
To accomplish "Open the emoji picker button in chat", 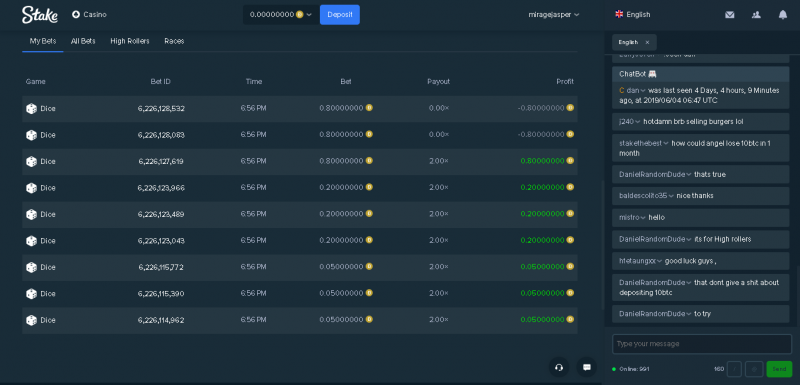I will click(x=754, y=369).
